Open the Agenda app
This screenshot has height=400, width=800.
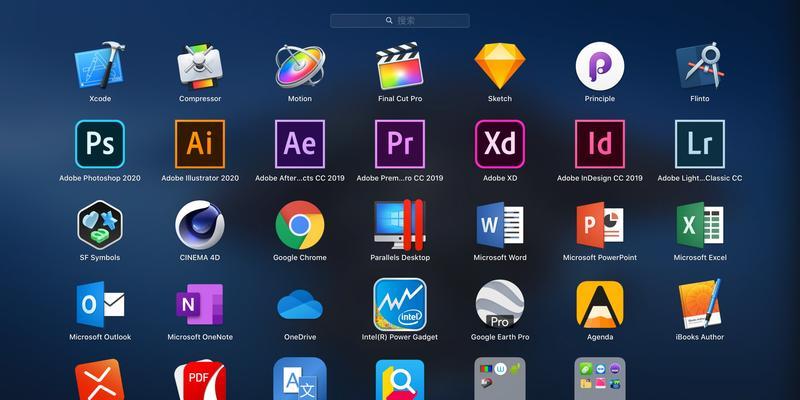[x=600, y=304]
